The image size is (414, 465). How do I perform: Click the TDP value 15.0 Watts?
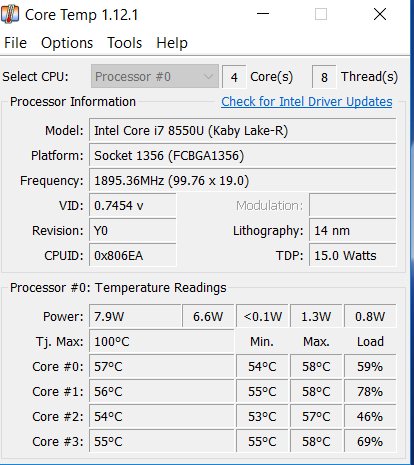coord(353,255)
